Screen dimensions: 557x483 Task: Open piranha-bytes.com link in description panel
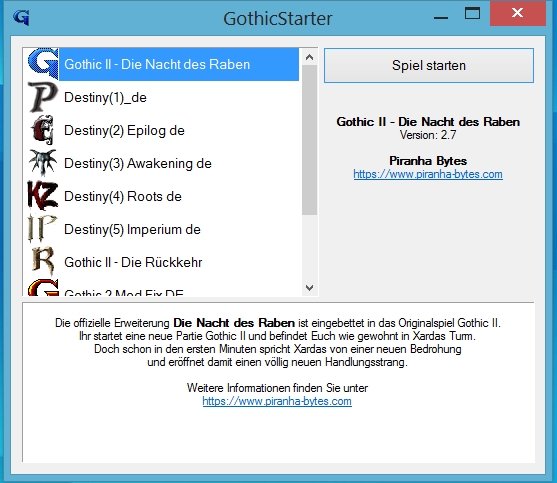(x=277, y=401)
